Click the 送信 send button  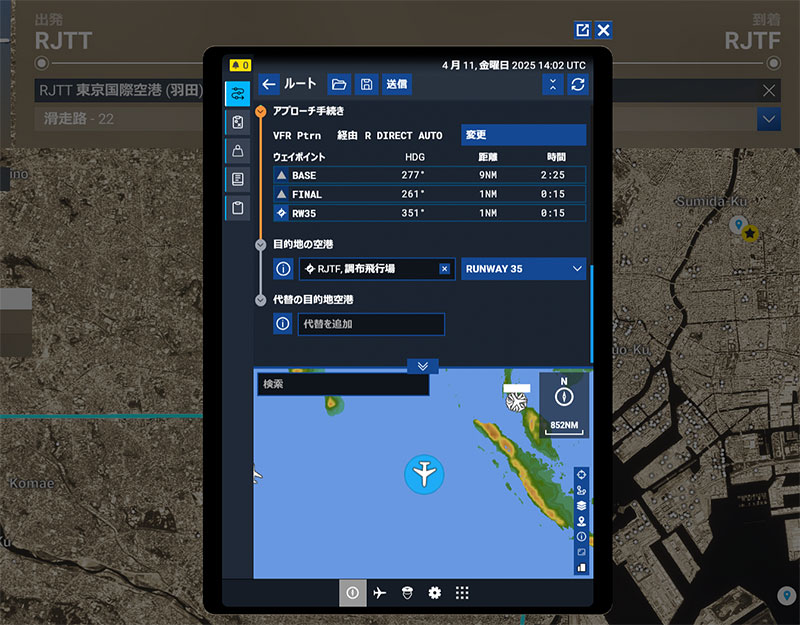396,84
